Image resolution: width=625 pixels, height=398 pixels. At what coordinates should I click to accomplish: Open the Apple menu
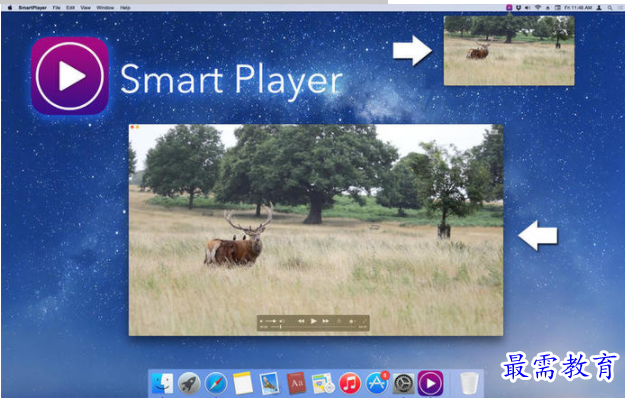[10, 8]
